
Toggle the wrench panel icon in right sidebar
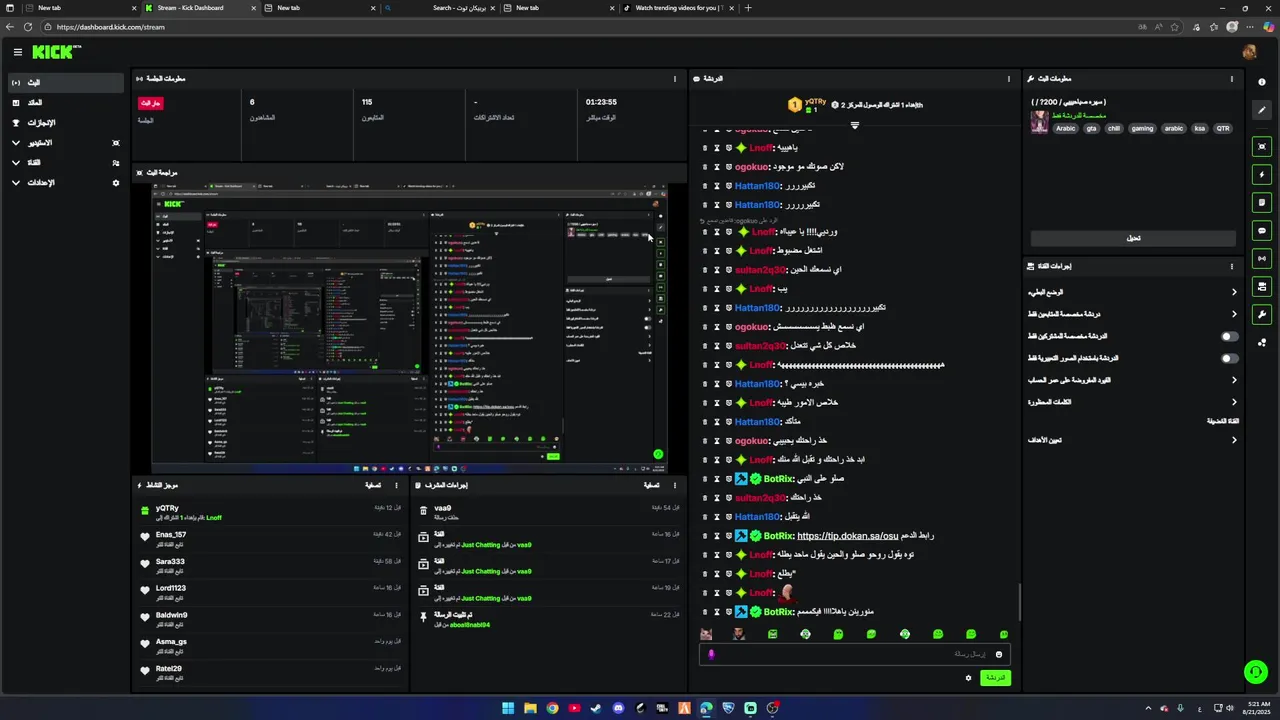coord(1262,315)
